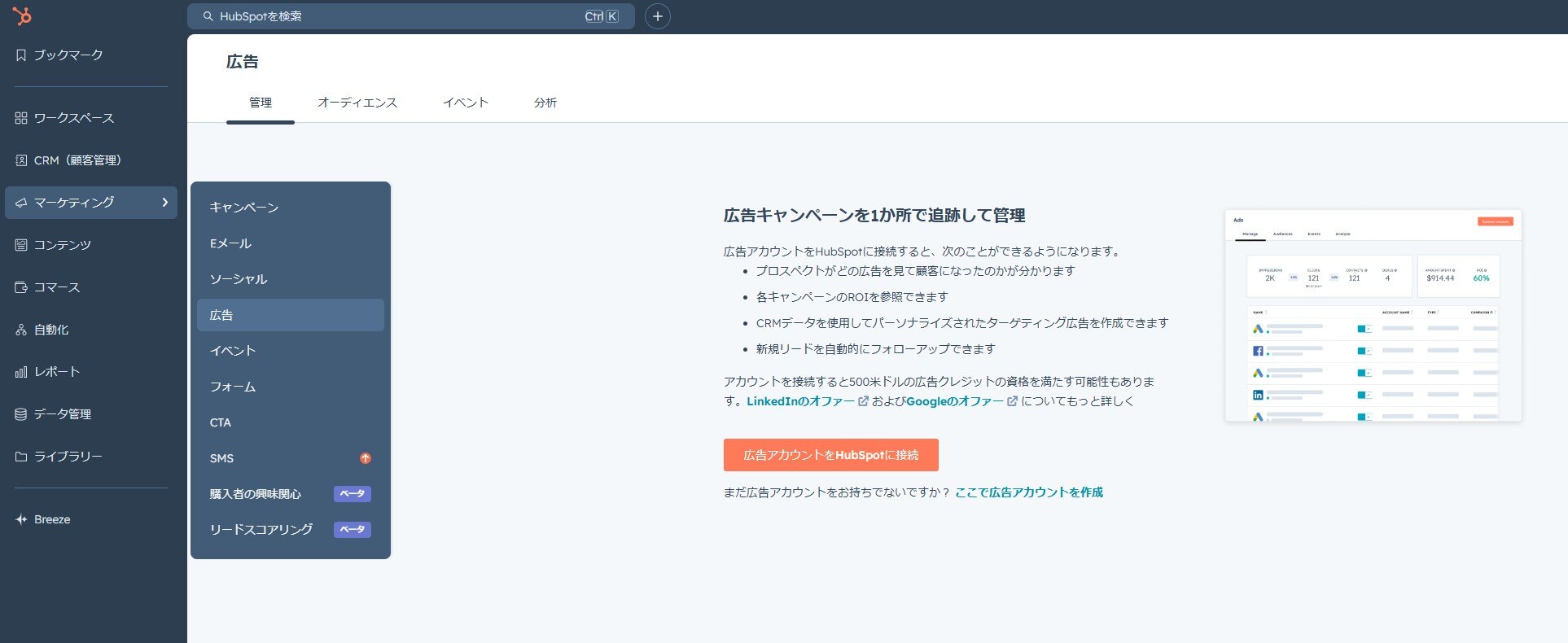Click 広告アカウントをHubSpotに接続 button
1568x643 pixels.
[x=831, y=455]
